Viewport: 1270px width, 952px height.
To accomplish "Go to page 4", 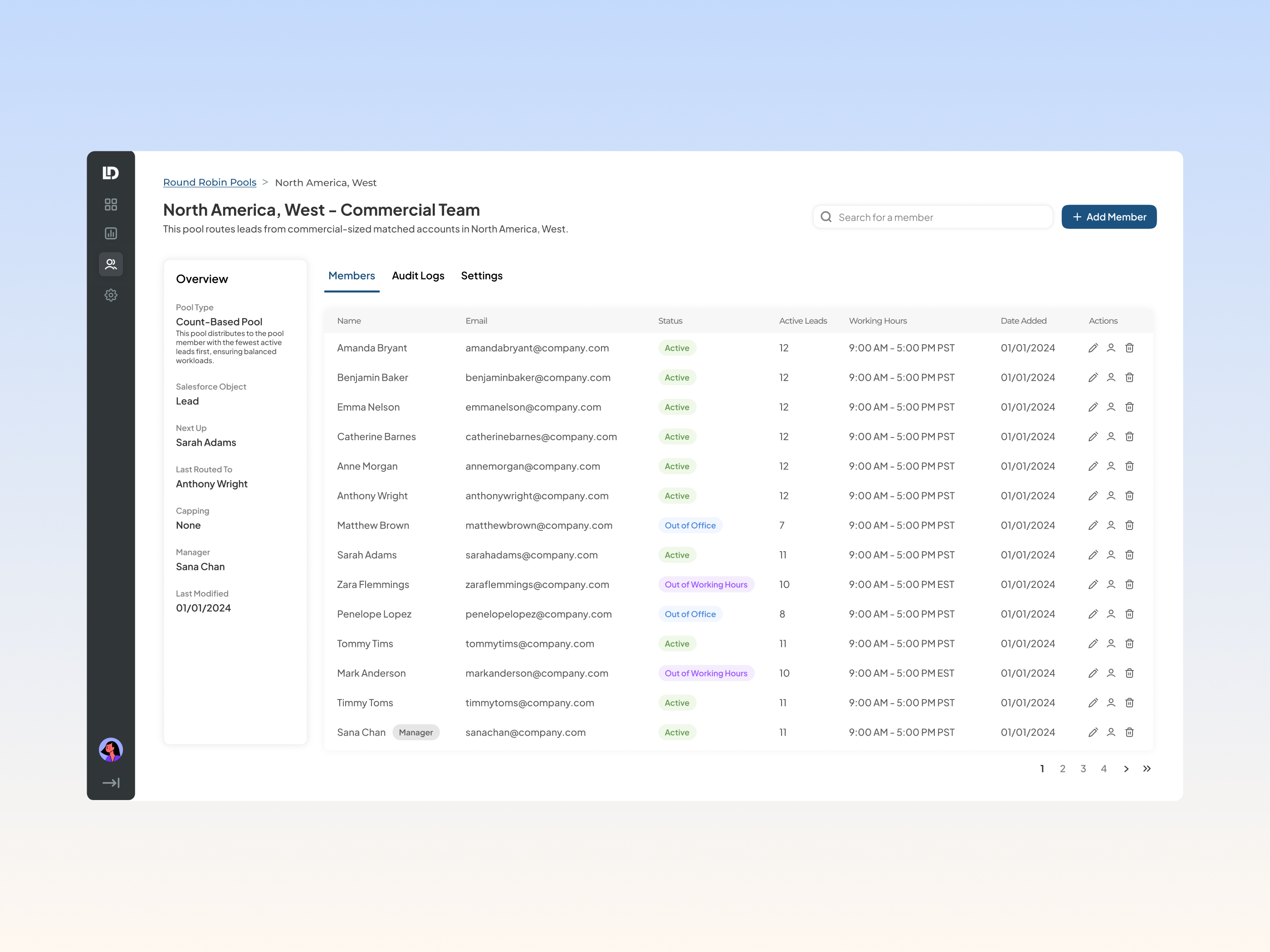I will pos(1104,769).
